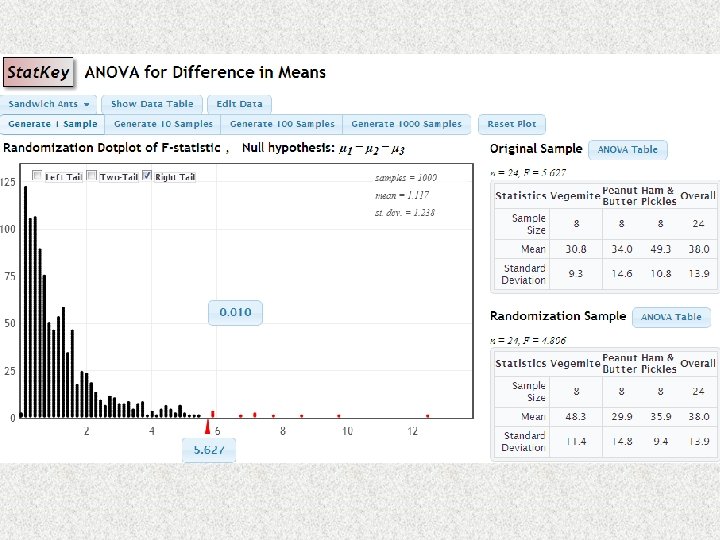
Task: Click the 0.010 right tail proportion box
Action: coord(235,312)
